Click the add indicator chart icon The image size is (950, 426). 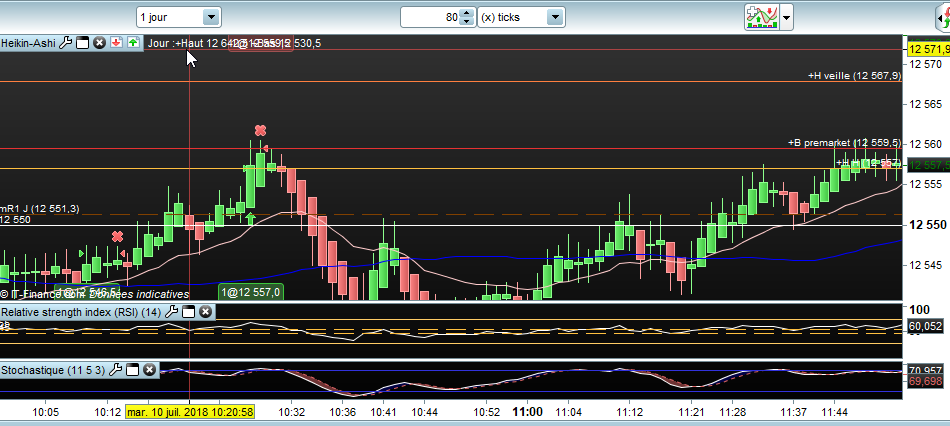[762, 18]
